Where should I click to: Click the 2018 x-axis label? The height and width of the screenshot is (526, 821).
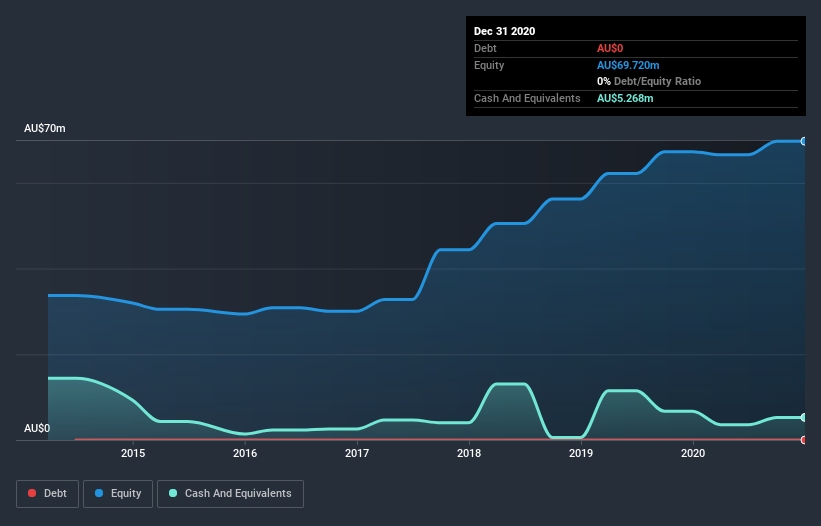(x=469, y=453)
